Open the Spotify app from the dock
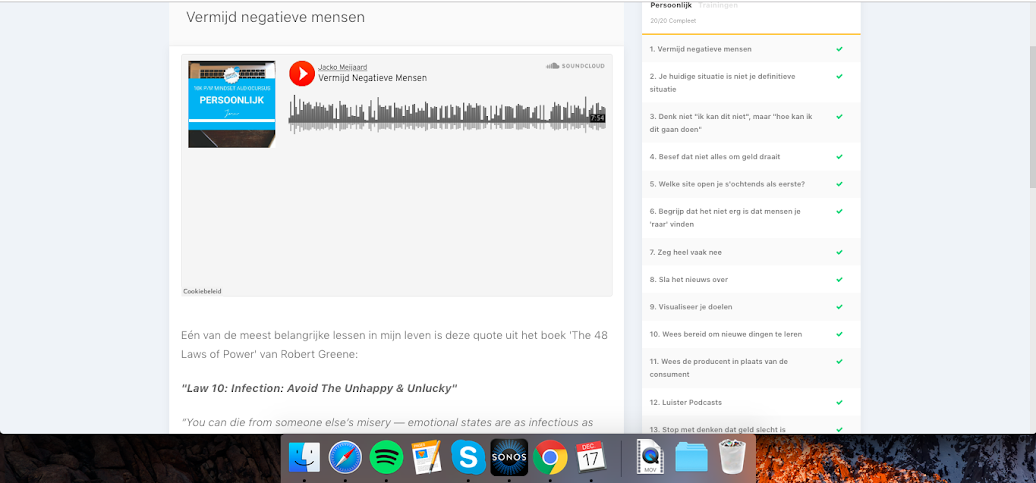Screen dimensions: 1036x483 (x=386, y=457)
